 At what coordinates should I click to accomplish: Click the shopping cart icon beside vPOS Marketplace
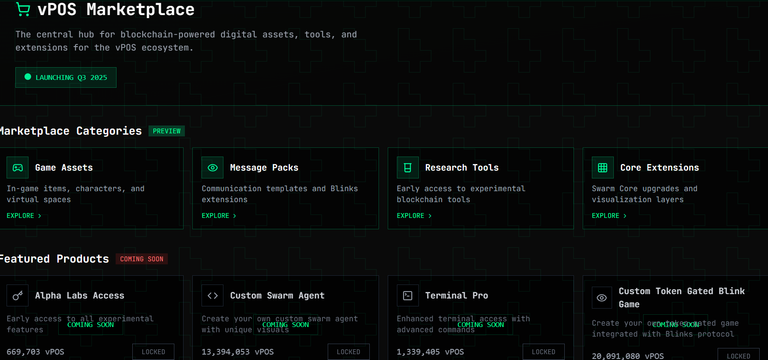pyautogui.click(x=23, y=9)
